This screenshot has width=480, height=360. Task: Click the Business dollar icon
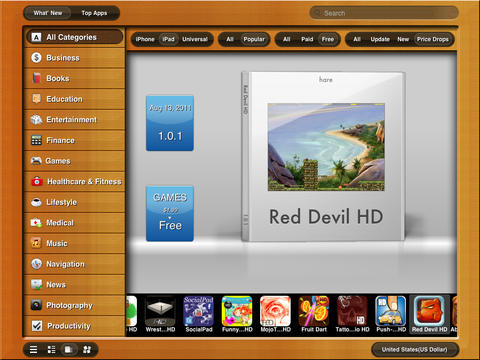pyautogui.click(x=36, y=58)
